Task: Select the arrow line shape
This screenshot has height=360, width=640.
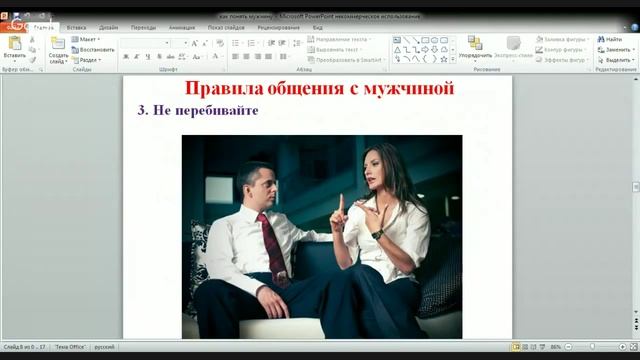Action: coord(416,40)
